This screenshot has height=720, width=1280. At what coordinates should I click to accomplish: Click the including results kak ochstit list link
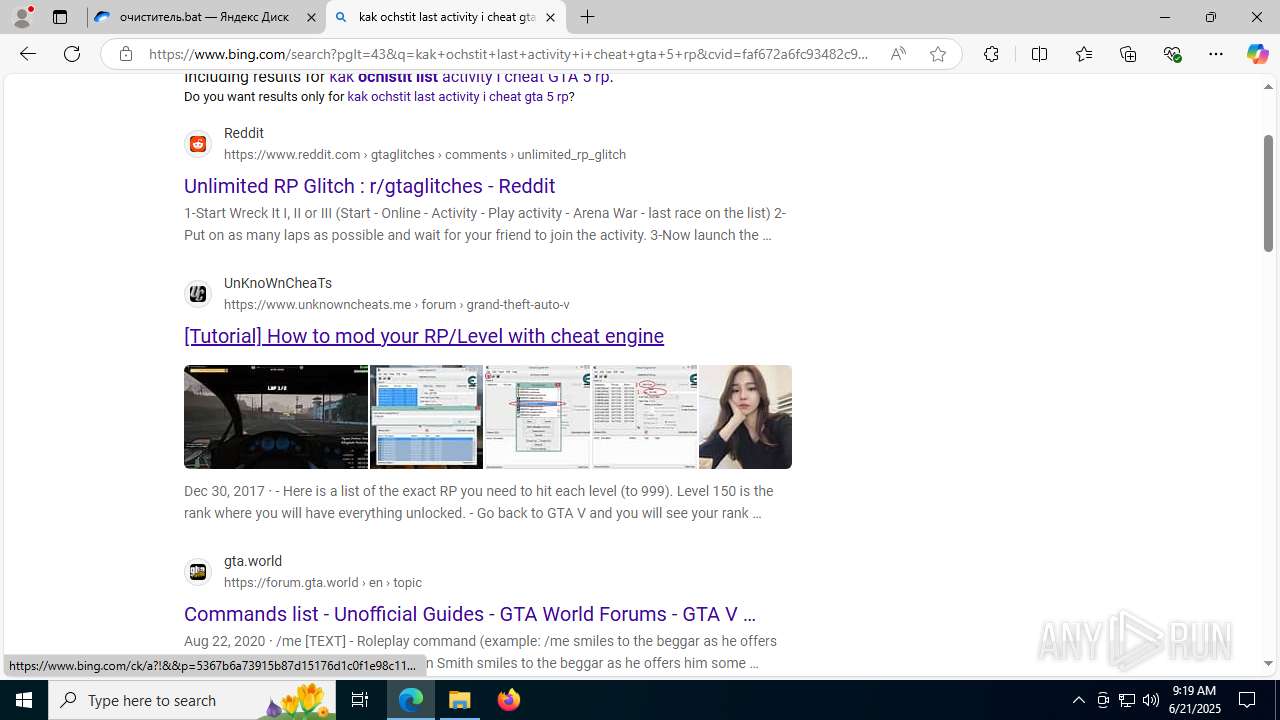[x=469, y=77]
